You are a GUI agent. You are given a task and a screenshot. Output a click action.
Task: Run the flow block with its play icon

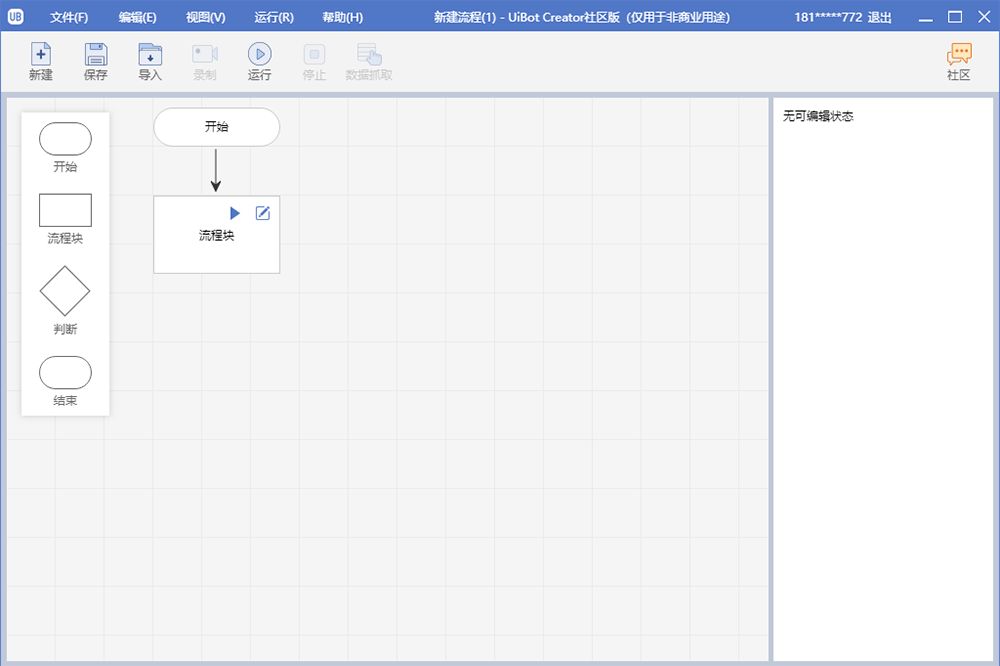coord(235,213)
